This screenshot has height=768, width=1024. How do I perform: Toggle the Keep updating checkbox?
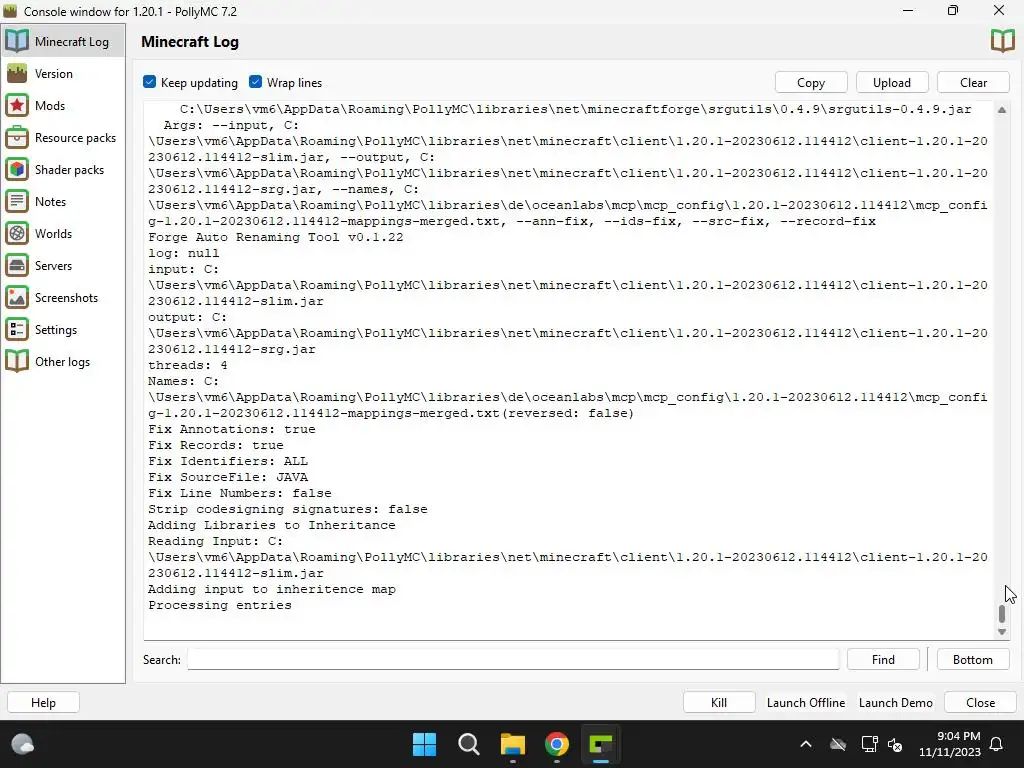150,82
